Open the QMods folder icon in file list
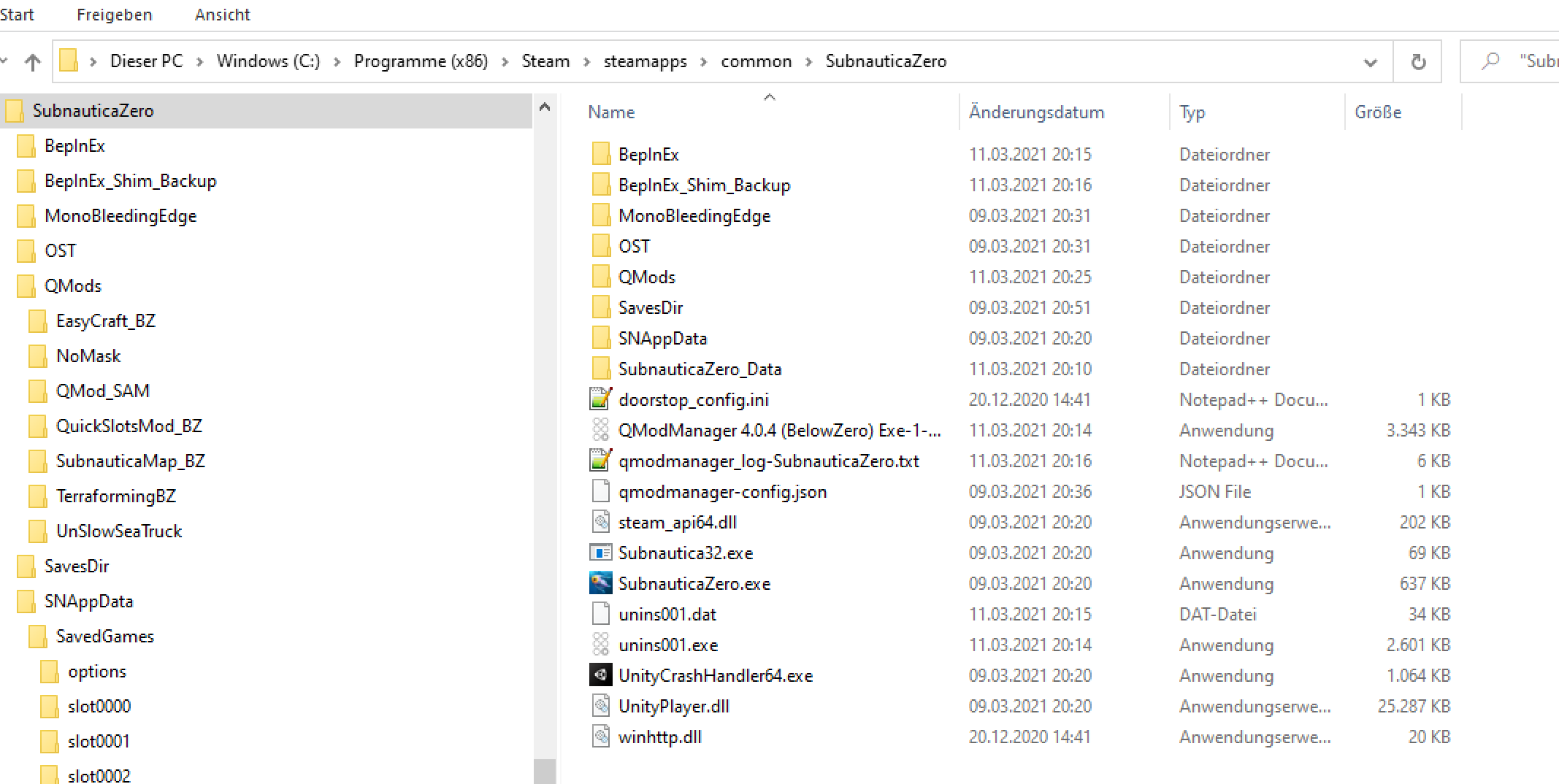 tap(600, 277)
